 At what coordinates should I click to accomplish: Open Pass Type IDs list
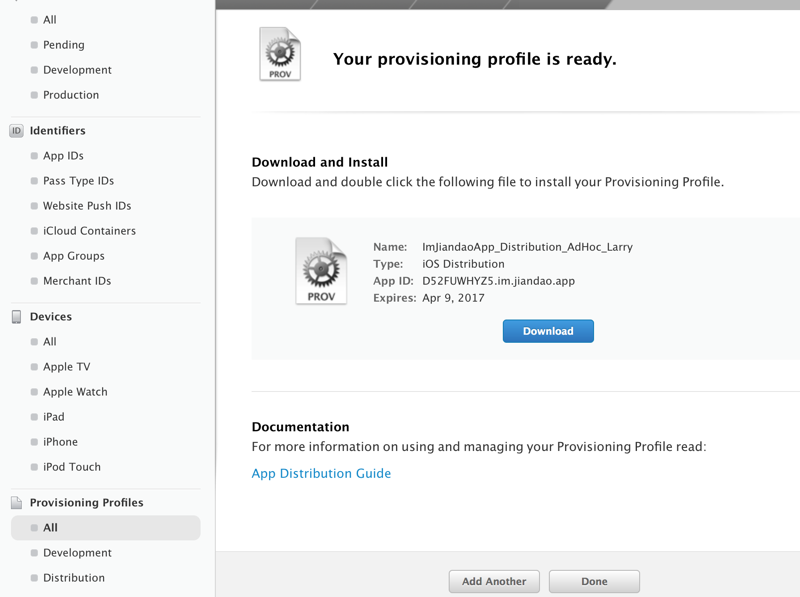coord(78,181)
